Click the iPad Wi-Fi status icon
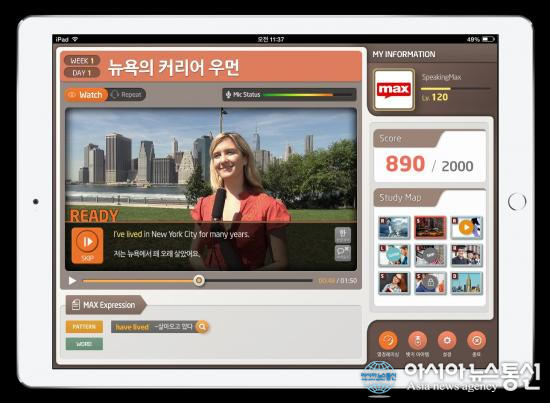The width and height of the screenshot is (550, 403). (x=75, y=39)
